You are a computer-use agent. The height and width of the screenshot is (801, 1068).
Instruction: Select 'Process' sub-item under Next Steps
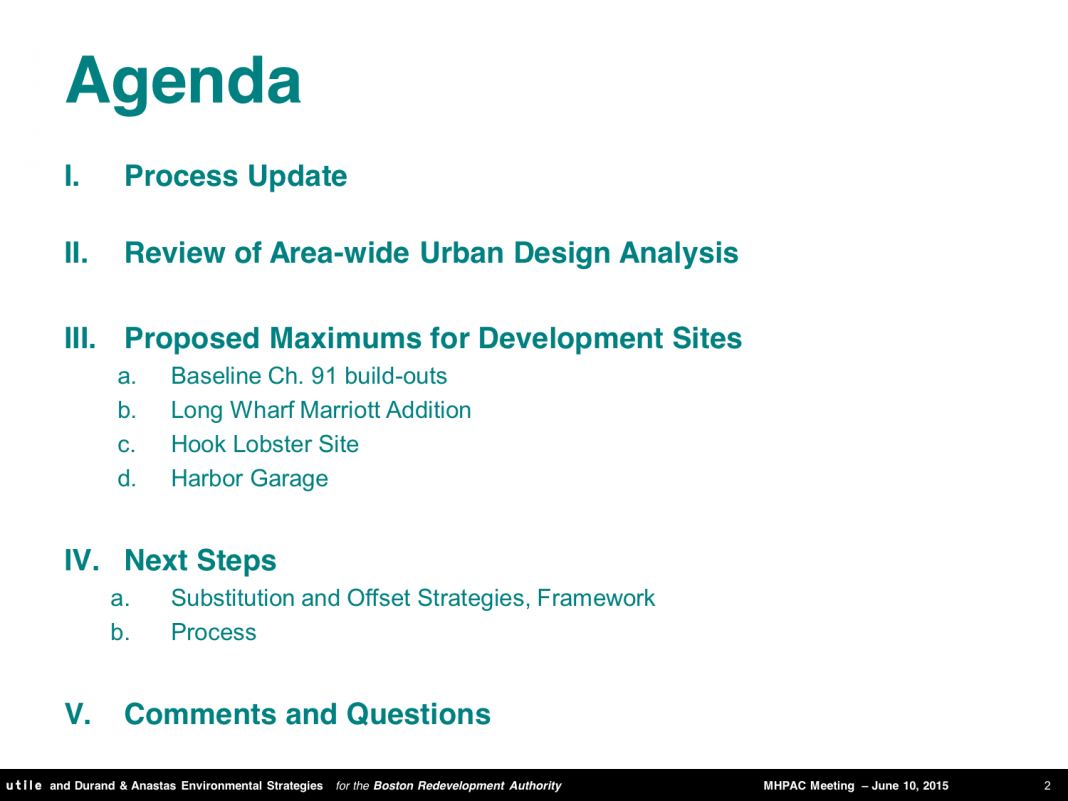pyautogui.click(x=214, y=632)
